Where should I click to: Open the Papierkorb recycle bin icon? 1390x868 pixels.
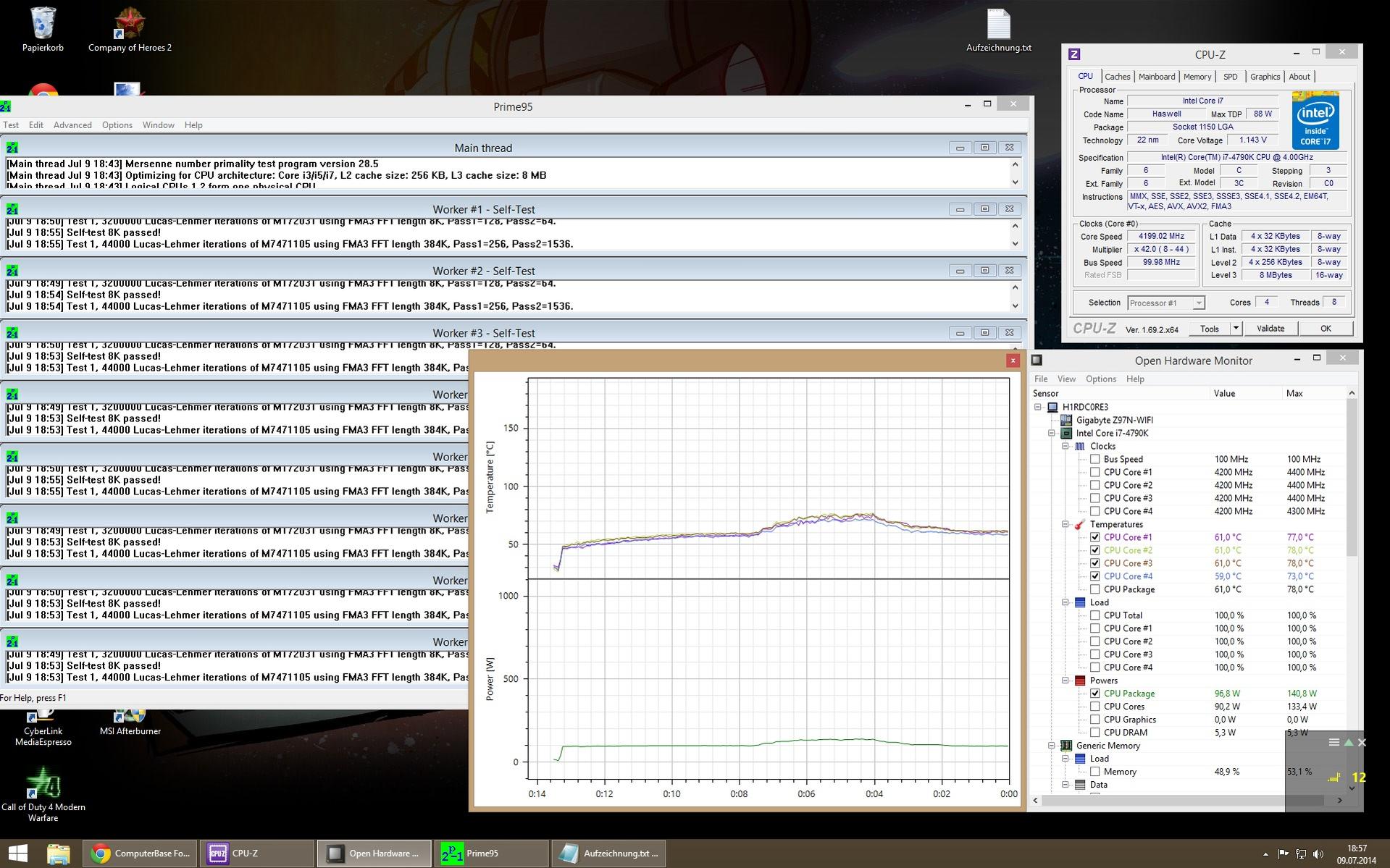(x=43, y=29)
